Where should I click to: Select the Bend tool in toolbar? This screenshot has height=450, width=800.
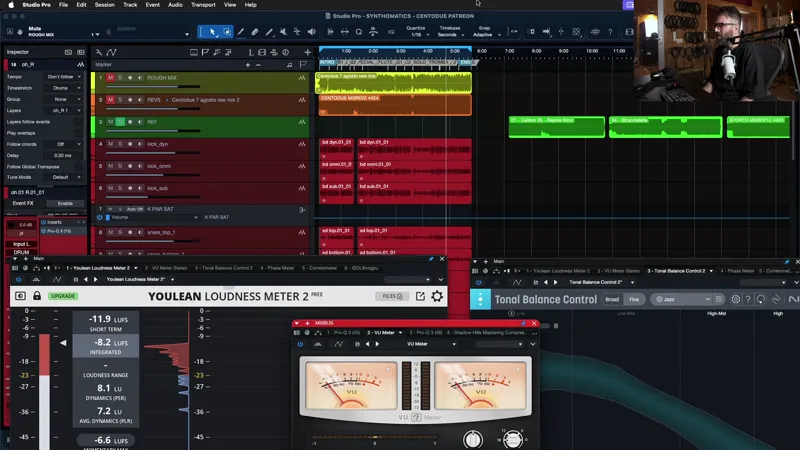click(297, 32)
